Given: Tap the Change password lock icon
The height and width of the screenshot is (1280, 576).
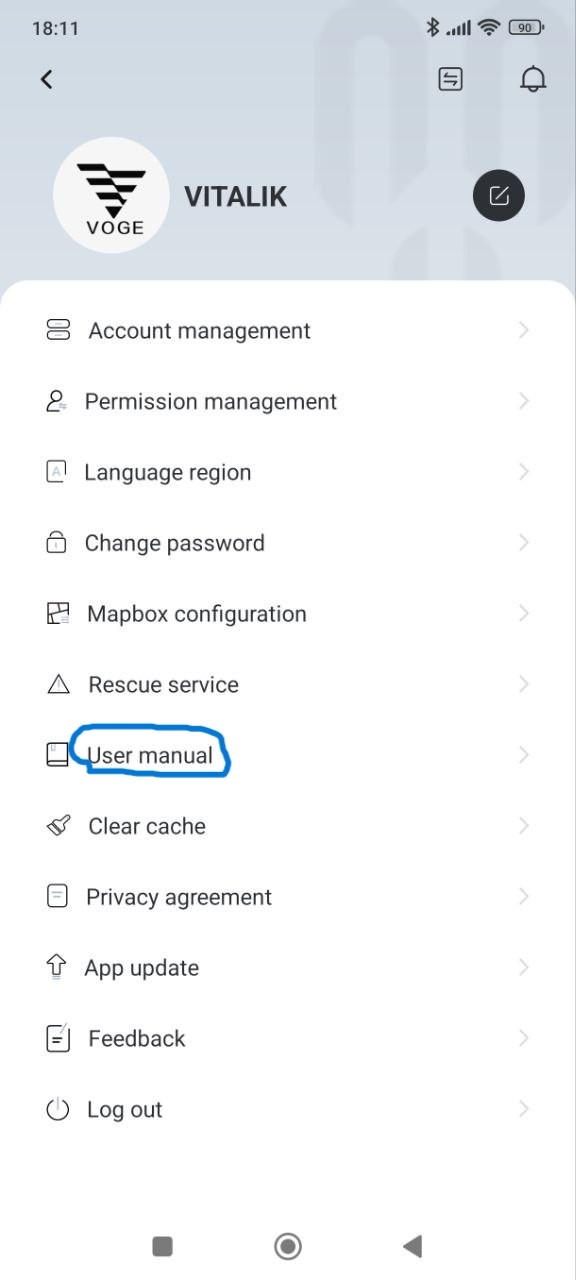Looking at the screenshot, I should (x=57, y=543).
